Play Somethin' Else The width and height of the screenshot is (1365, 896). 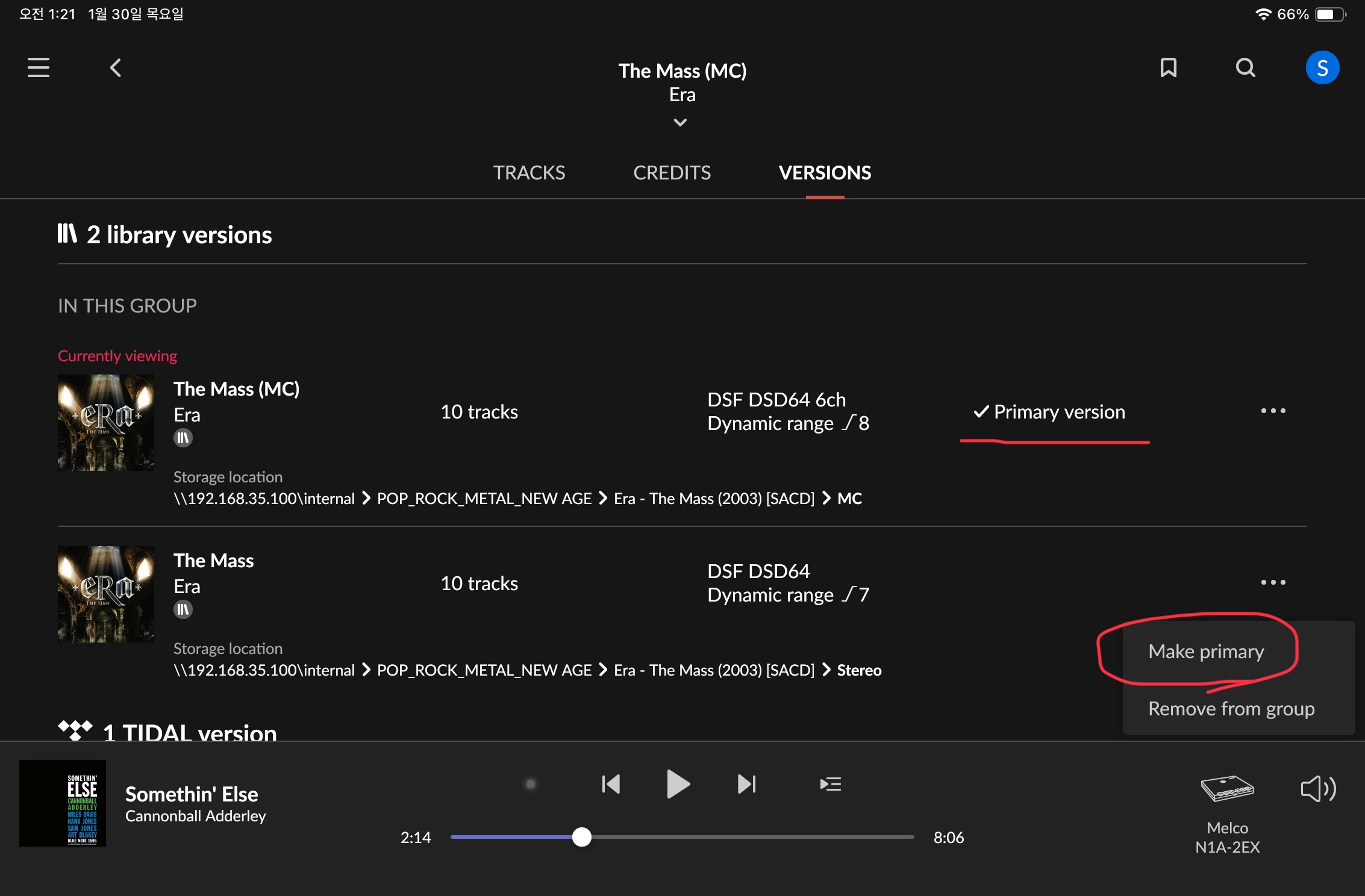(678, 784)
